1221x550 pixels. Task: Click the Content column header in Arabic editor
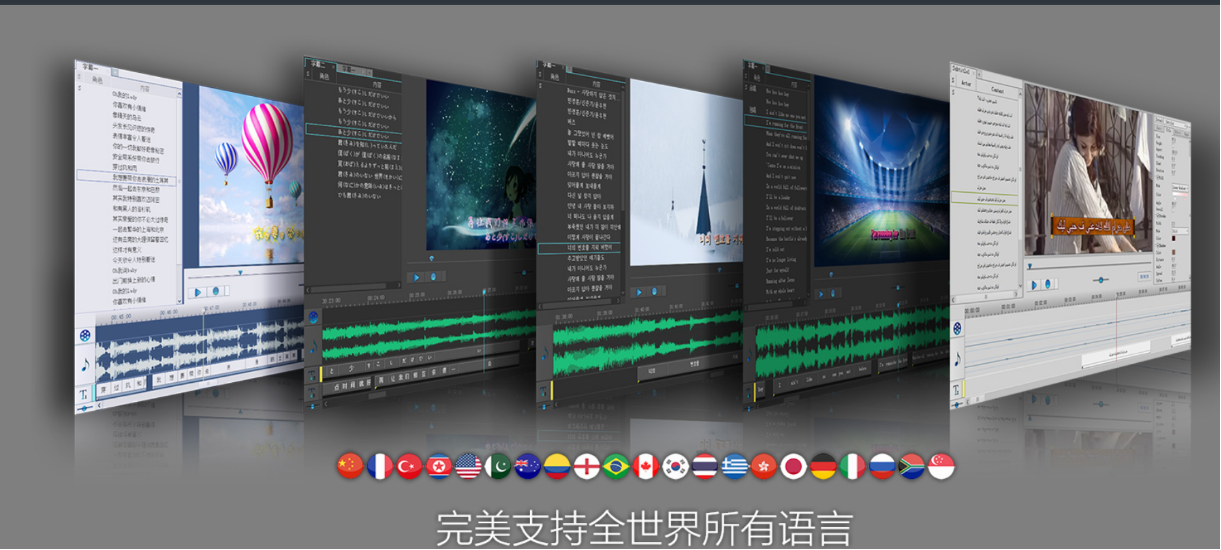[997, 90]
